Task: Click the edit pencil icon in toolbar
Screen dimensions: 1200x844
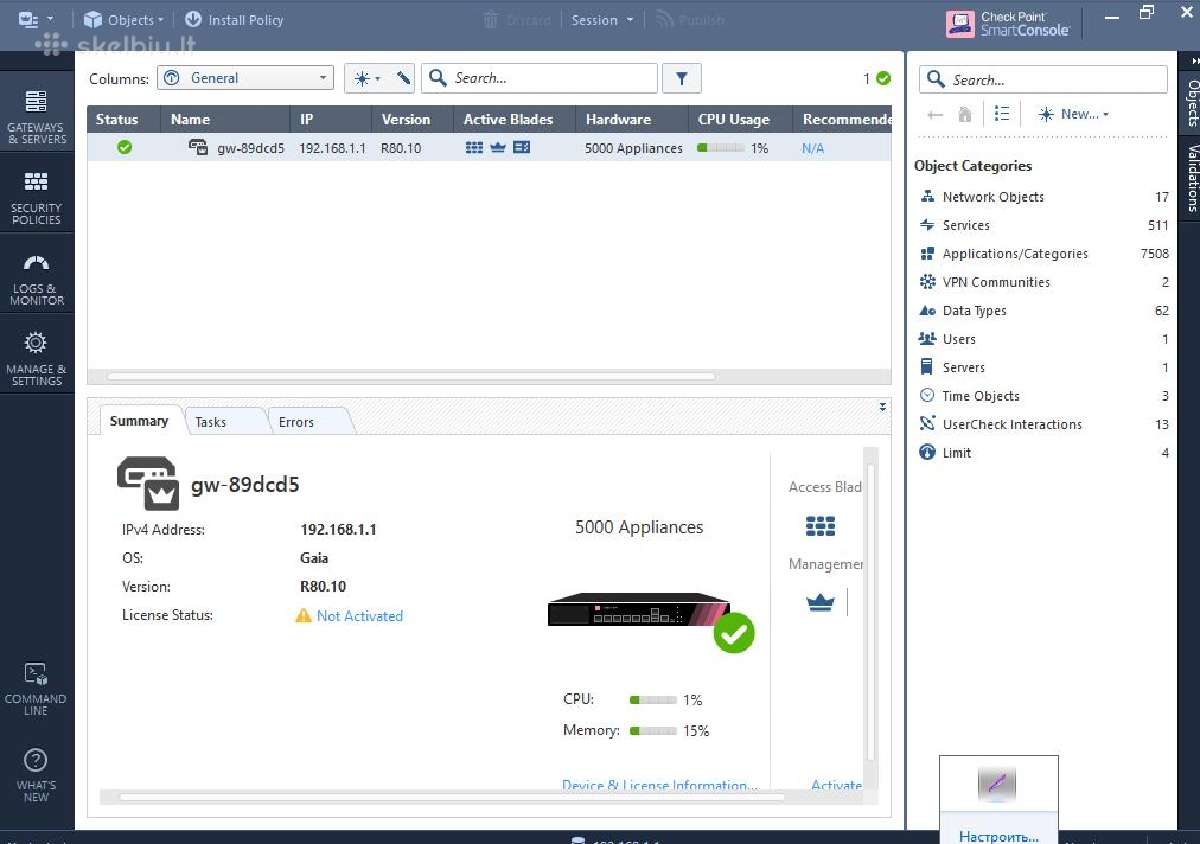Action: point(403,78)
